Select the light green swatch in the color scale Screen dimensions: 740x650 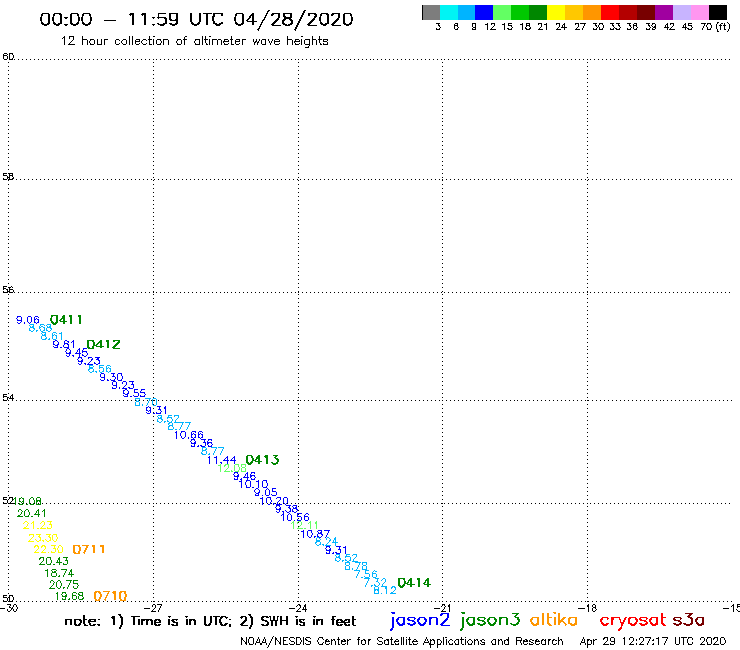pyautogui.click(x=502, y=12)
